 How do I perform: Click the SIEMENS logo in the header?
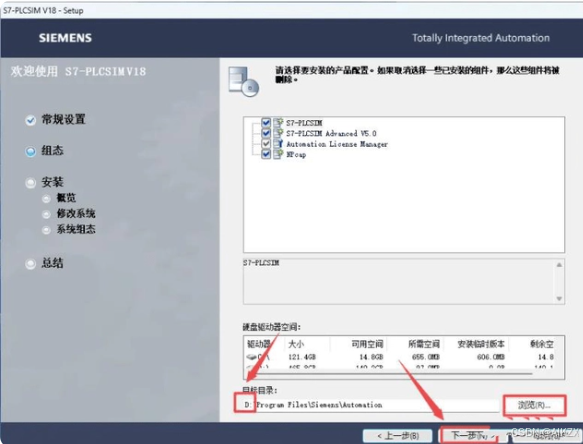tap(65, 38)
